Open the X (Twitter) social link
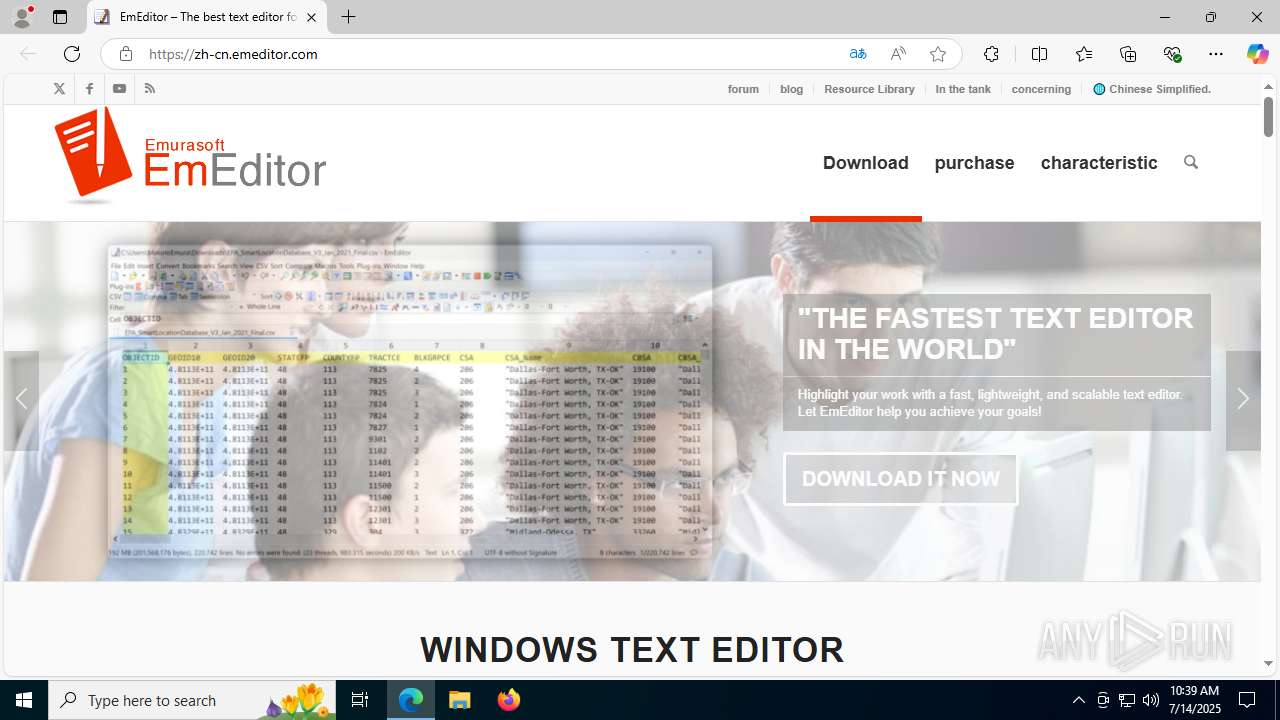 click(x=59, y=89)
